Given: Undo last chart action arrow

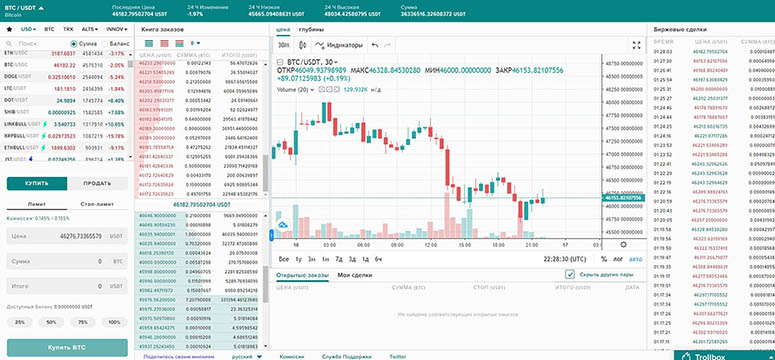Looking at the screenshot, I should click(375, 45).
